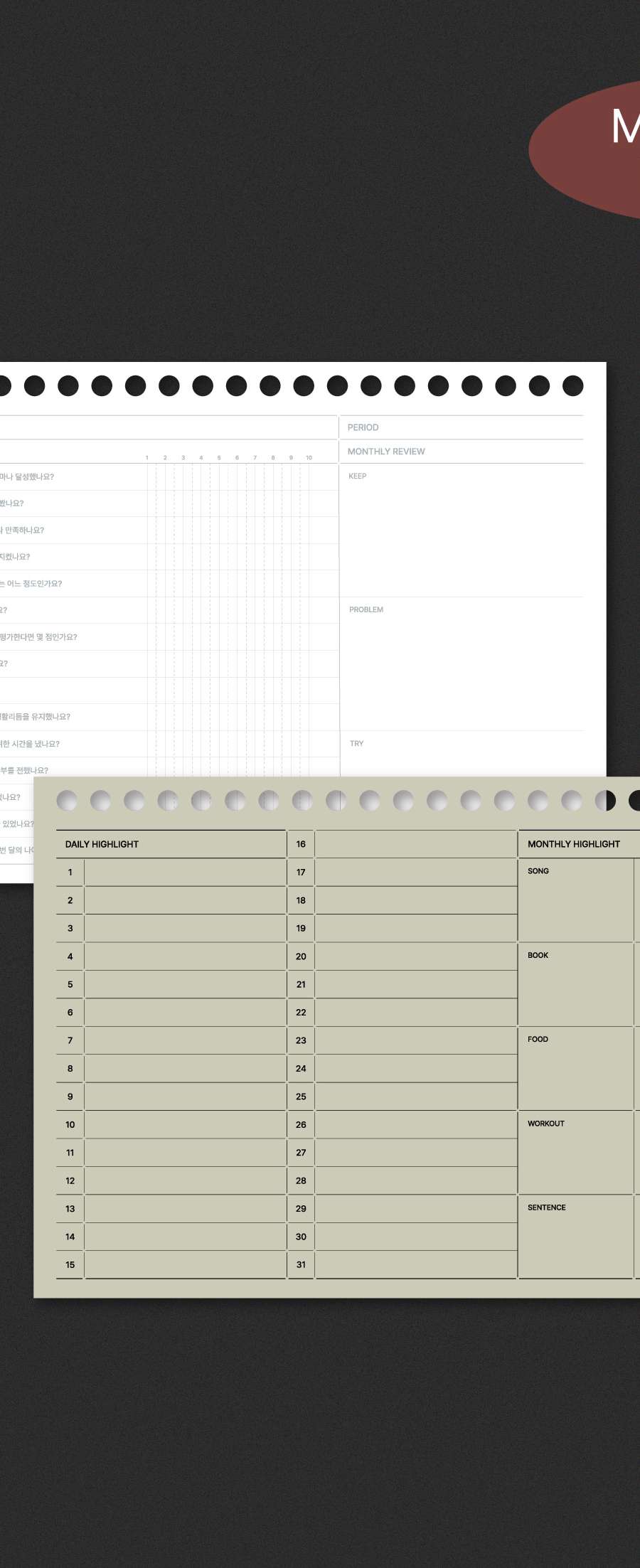The height and width of the screenshot is (1568, 640).
Task: Click the question ending '달성했나요?'
Action: 27,477
